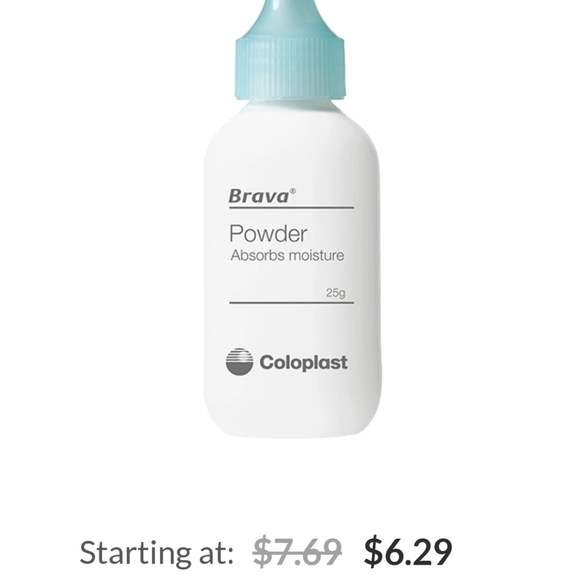Click the 25g weight label
This screenshot has height=580, width=580.
(335, 293)
